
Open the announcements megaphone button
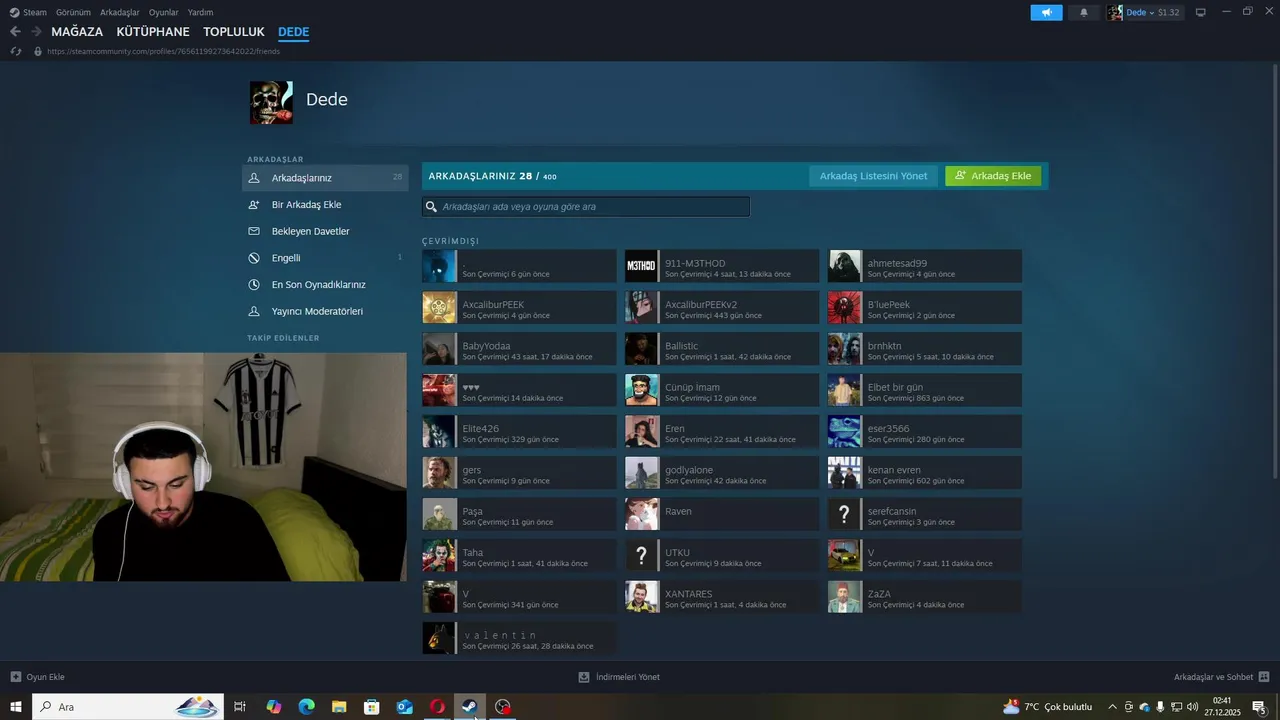pyautogui.click(x=1046, y=12)
